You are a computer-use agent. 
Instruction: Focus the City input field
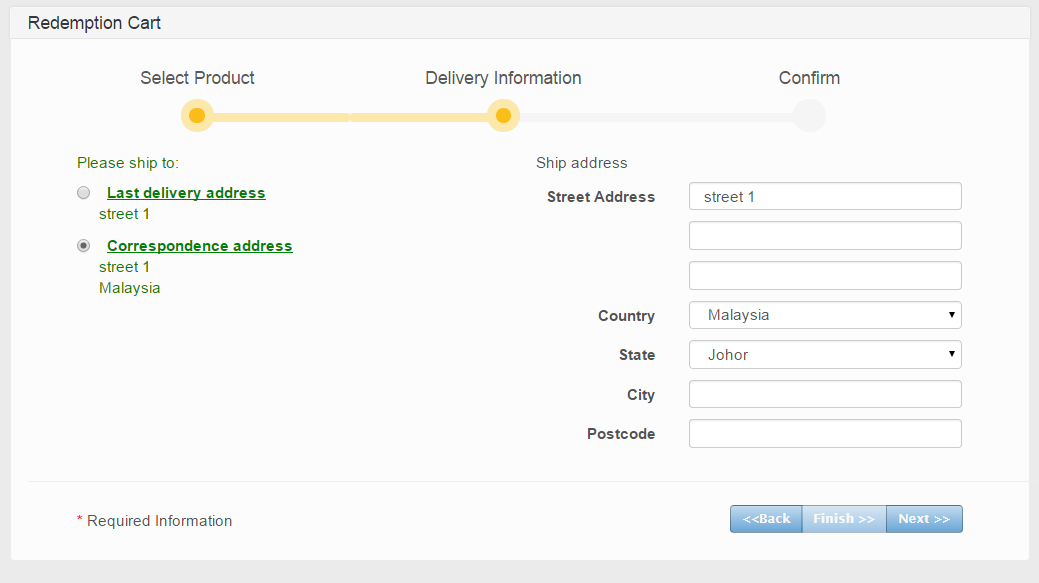825,394
